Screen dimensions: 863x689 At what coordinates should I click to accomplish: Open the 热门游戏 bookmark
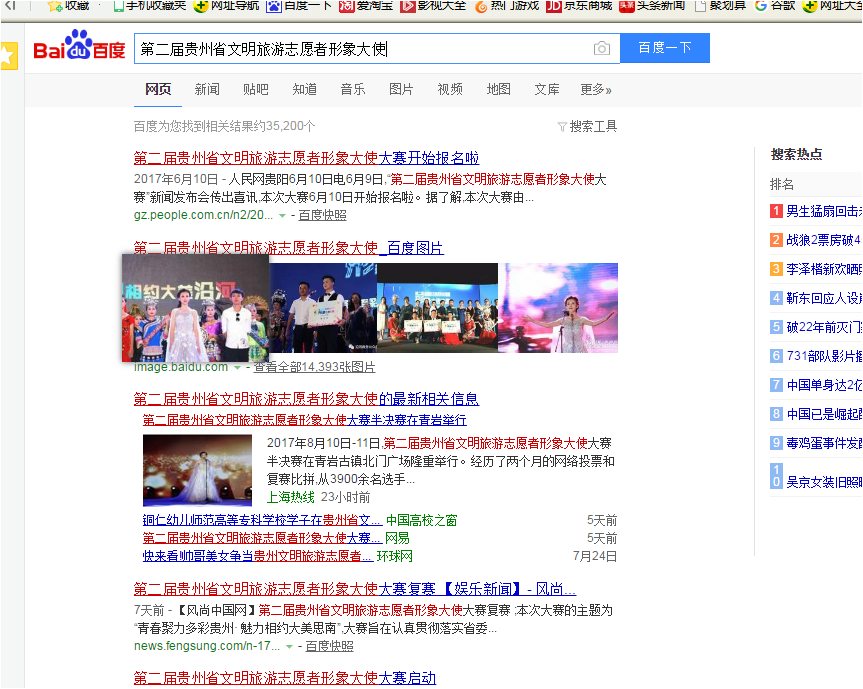coord(506,6)
